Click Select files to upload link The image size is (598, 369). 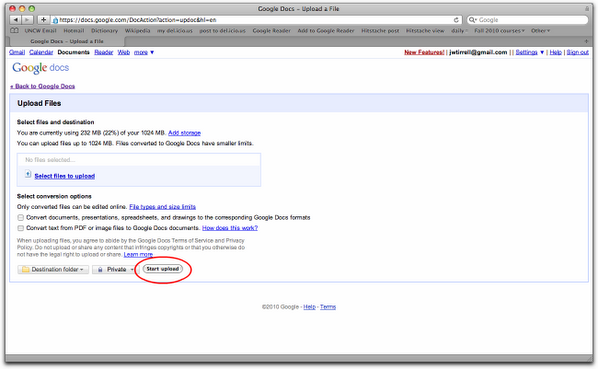(x=64, y=176)
